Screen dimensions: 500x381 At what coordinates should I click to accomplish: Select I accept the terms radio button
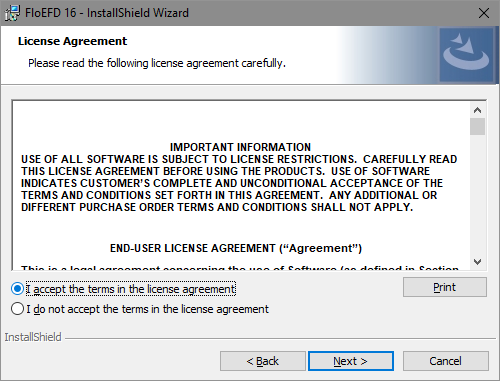[x=17, y=289]
